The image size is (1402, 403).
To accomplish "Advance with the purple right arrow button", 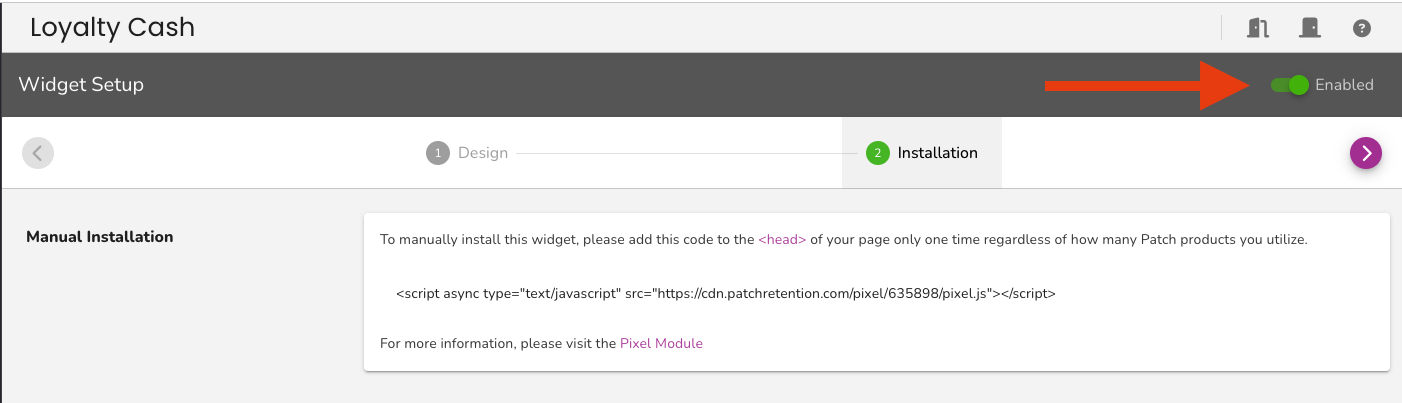I will coord(1366,153).
